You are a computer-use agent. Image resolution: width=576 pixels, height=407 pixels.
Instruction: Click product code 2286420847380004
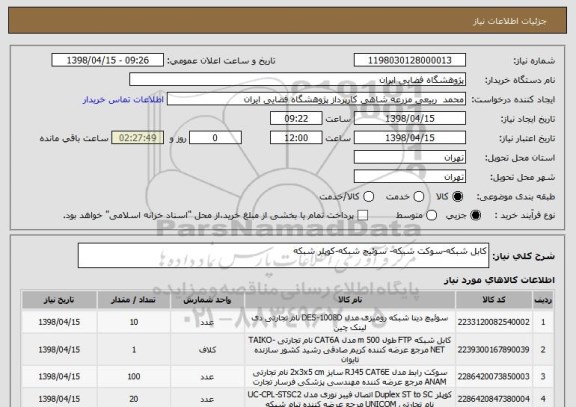tap(494, 399)
